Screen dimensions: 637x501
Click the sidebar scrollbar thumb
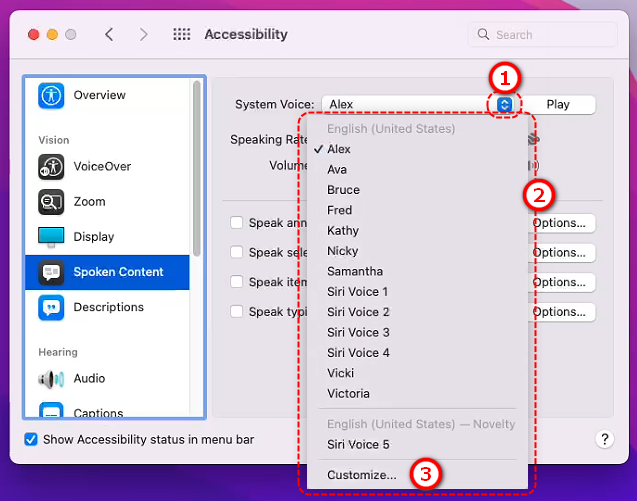(x=197, y=168)
